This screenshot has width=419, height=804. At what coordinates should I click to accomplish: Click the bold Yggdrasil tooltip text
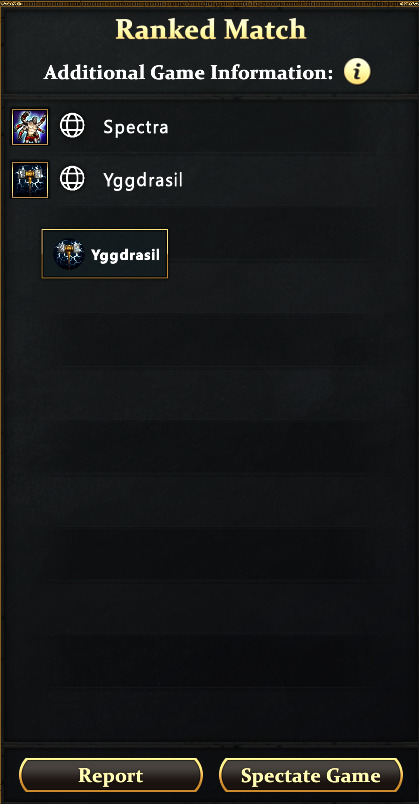point(125,255)
